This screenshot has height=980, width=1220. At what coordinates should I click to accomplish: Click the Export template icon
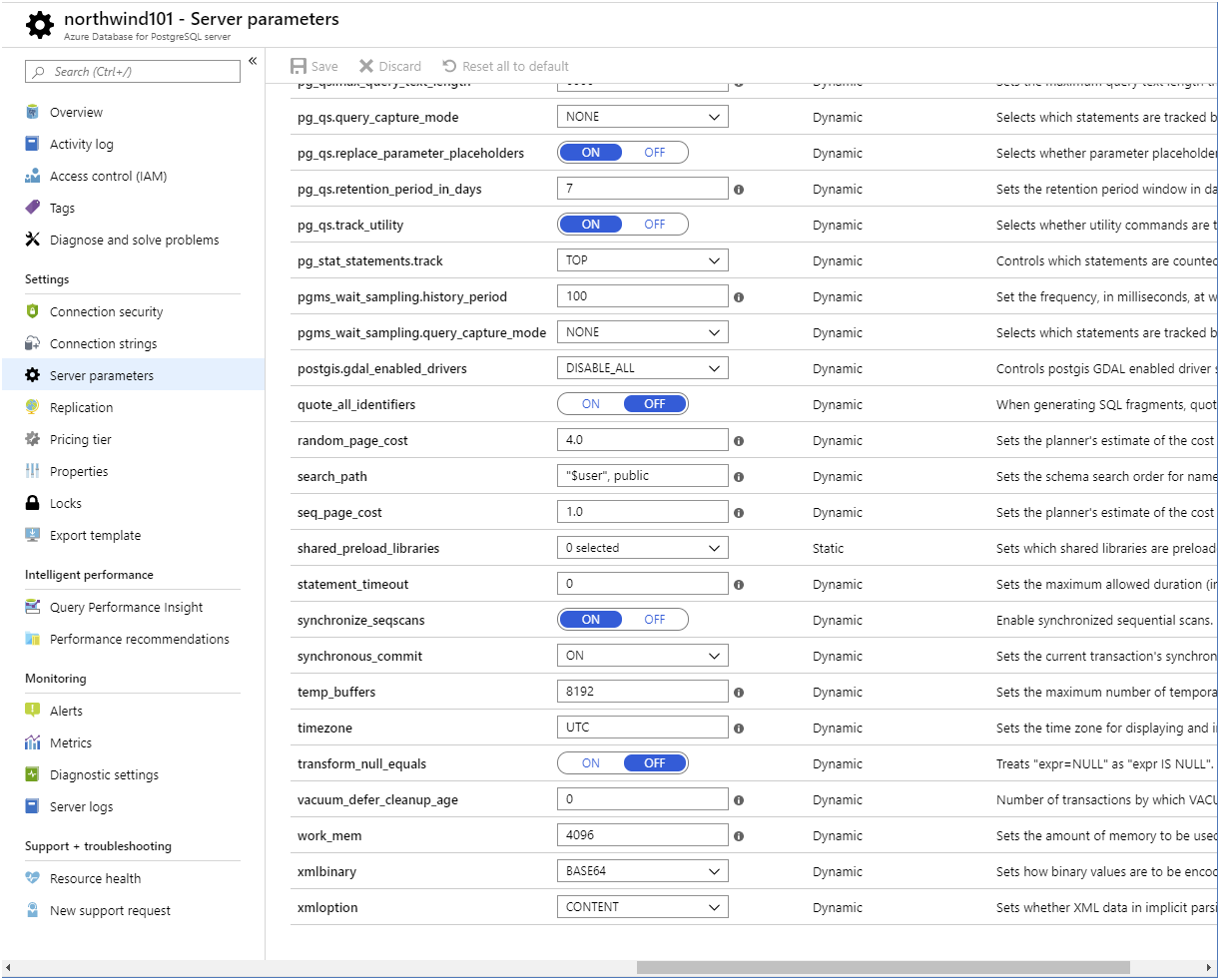[33, 535]
